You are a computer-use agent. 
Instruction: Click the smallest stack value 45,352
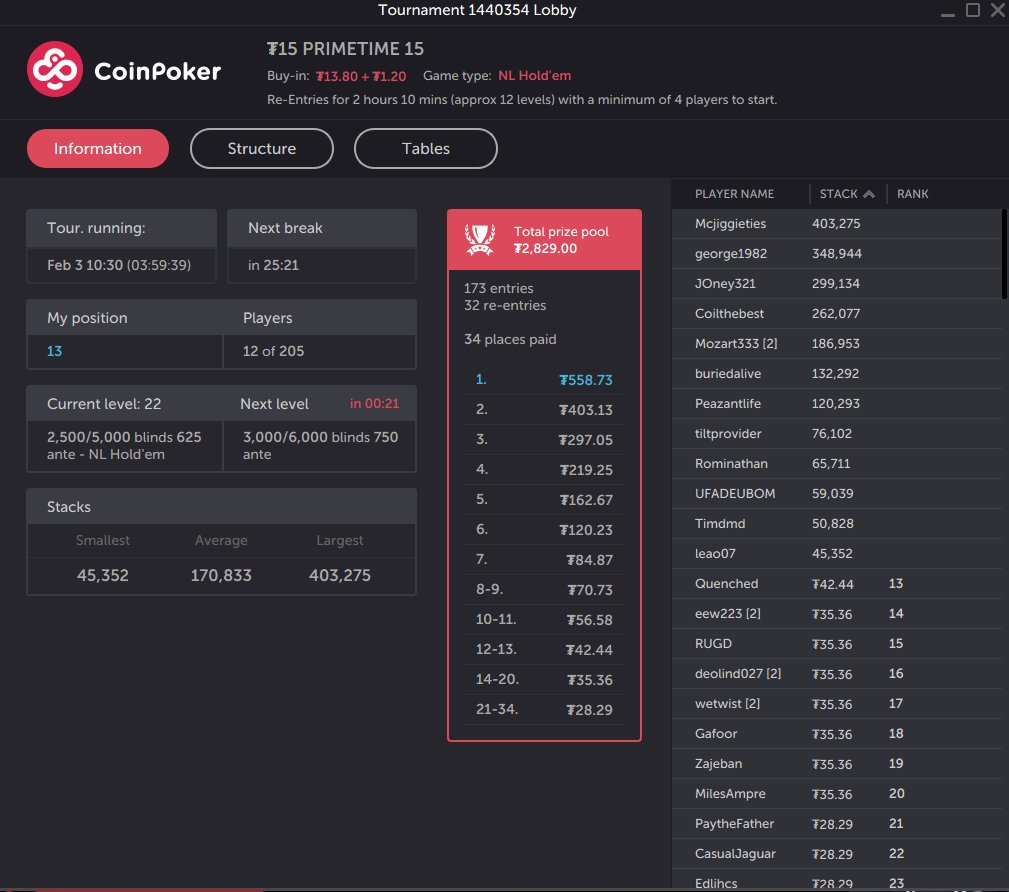[103, 575]
